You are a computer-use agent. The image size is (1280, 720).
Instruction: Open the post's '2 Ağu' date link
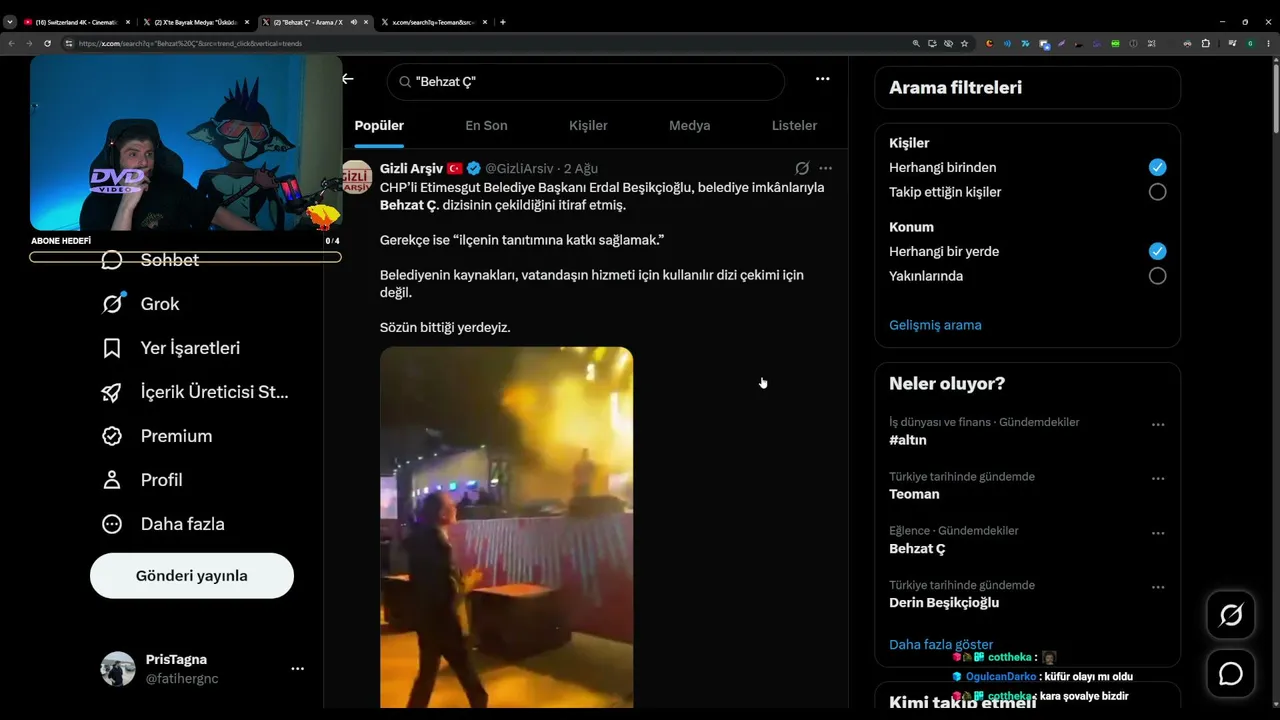(x=581, y=168)
